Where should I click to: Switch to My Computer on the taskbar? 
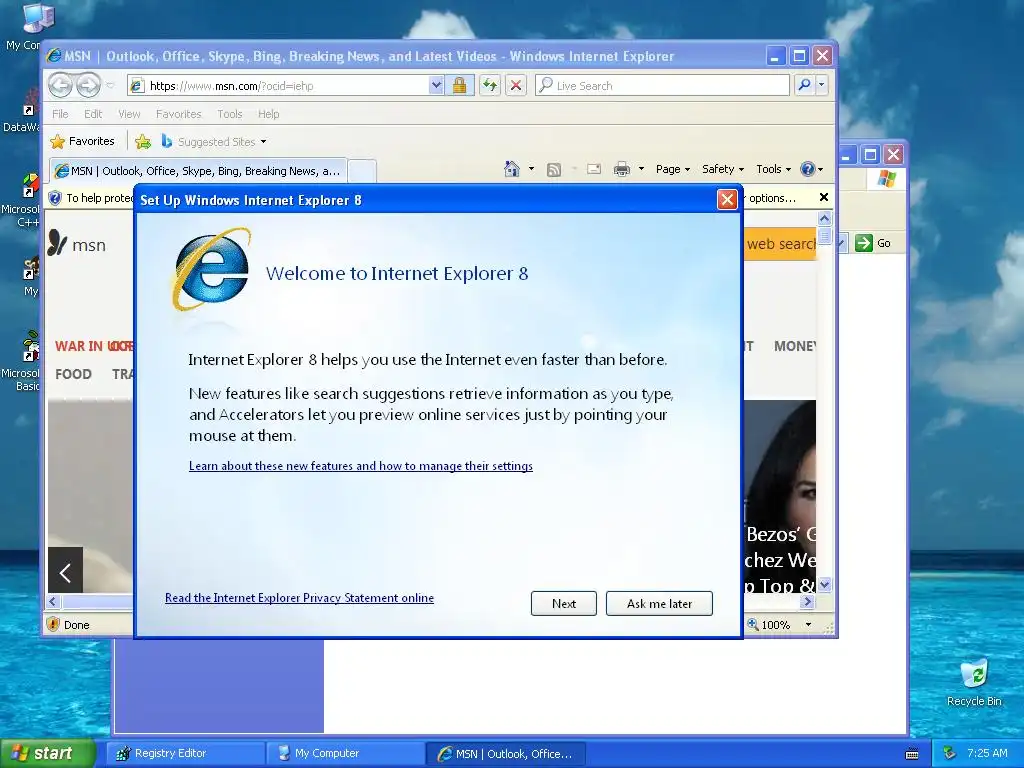point(345,754)
